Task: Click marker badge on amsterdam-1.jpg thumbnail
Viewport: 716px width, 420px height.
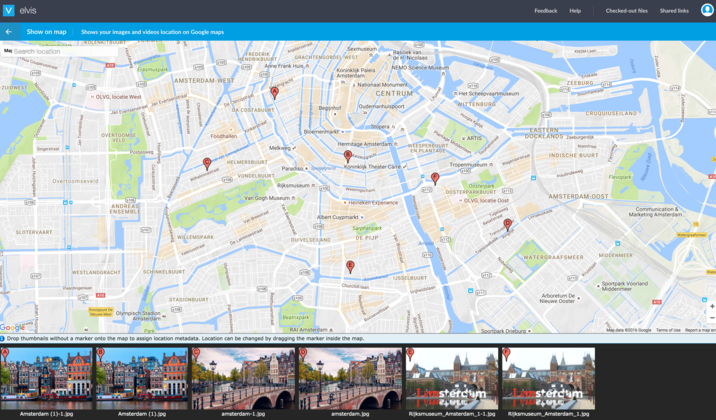Action: click(196, 354)
